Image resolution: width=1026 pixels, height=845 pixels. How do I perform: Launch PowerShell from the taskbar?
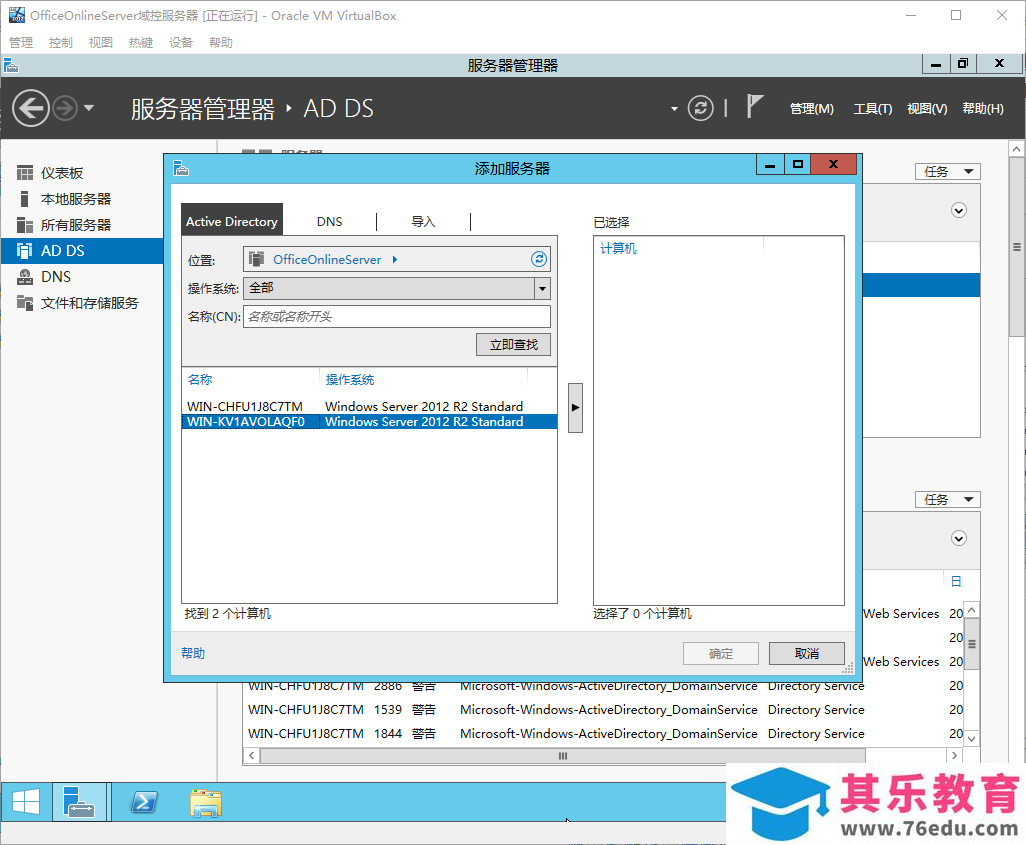point(144,801)
